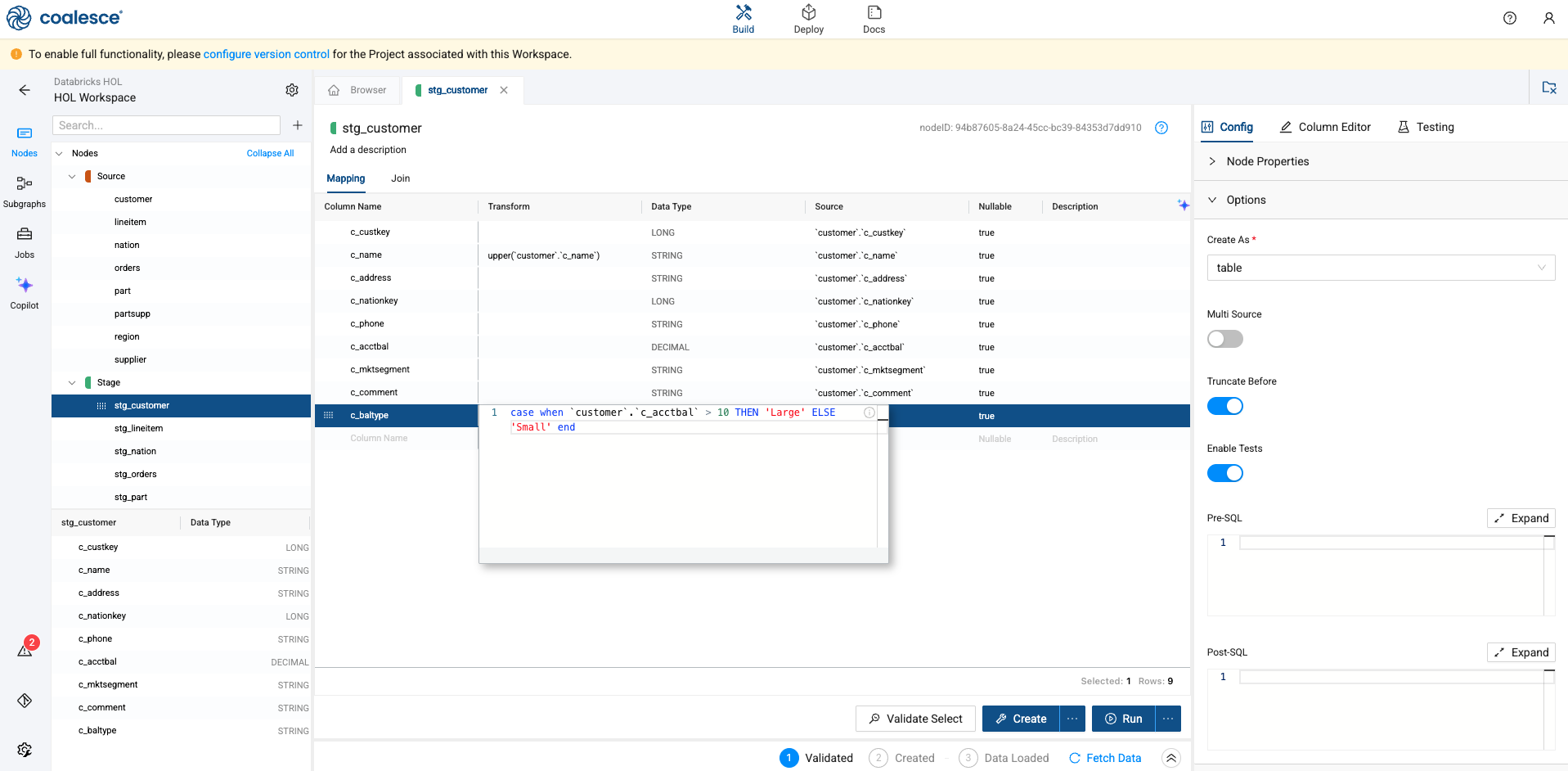Open workspace settings gear icon
Screen dimensions: 1568x771
point(292,90)
